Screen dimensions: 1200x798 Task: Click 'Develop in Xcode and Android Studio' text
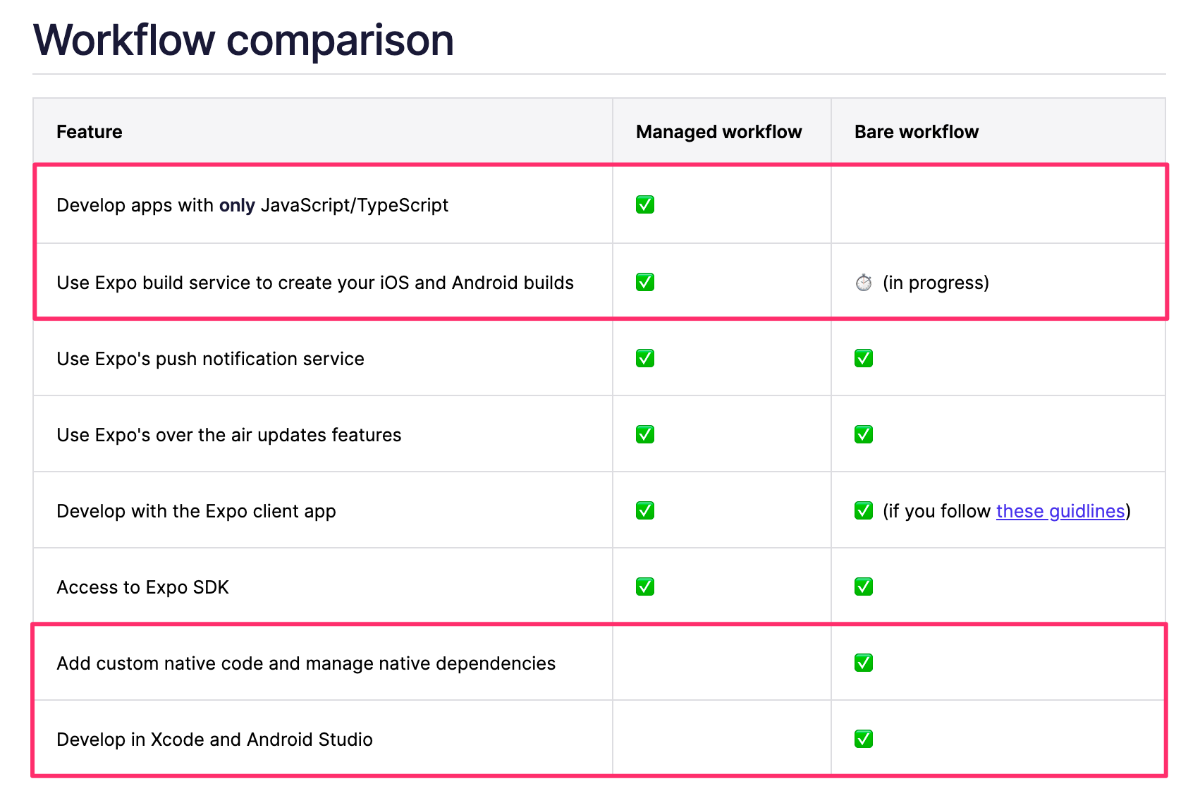click(215, 740)
